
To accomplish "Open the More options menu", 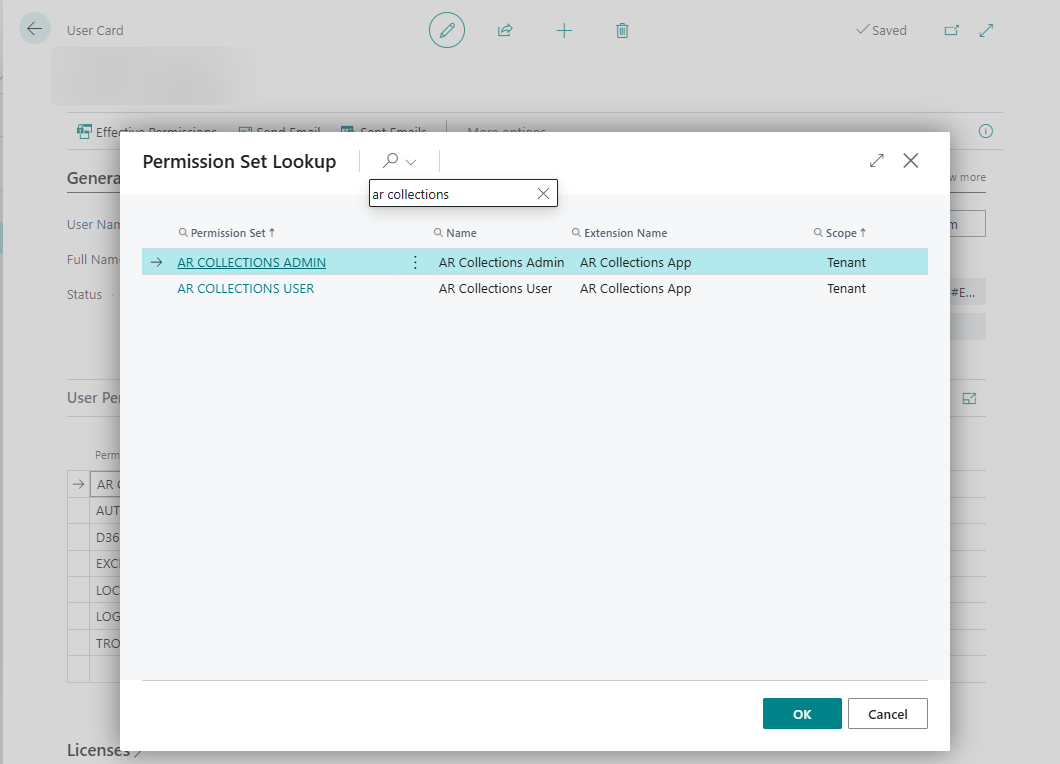I will pos(504,131).
